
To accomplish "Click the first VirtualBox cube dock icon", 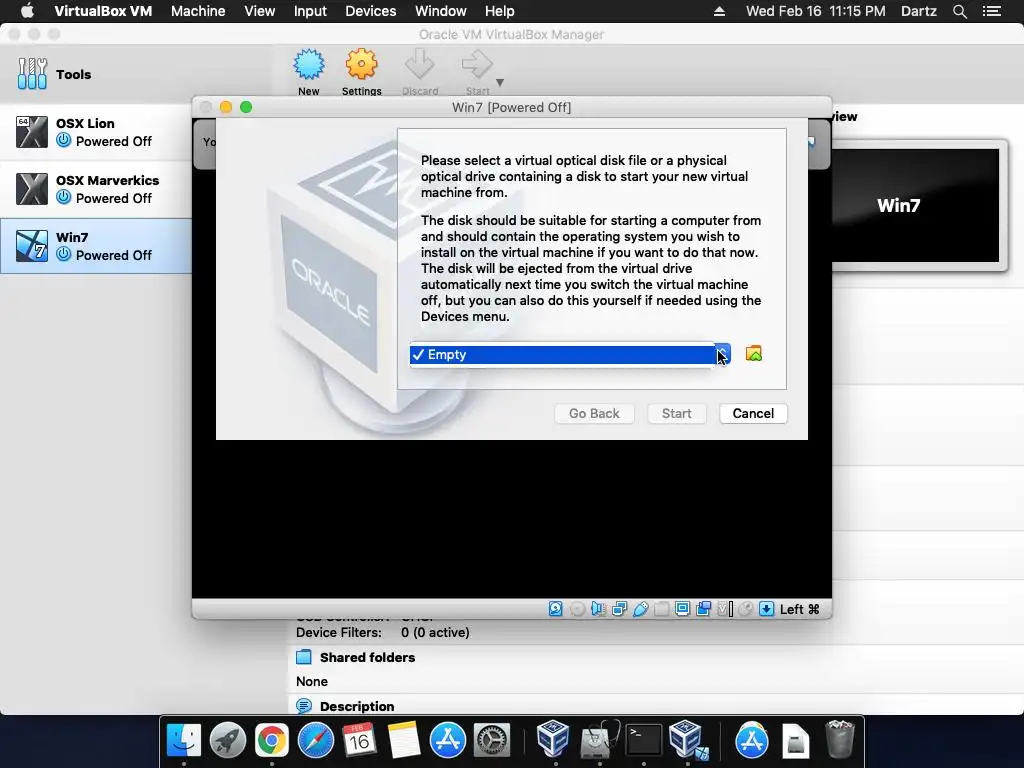I will (553, 739).
